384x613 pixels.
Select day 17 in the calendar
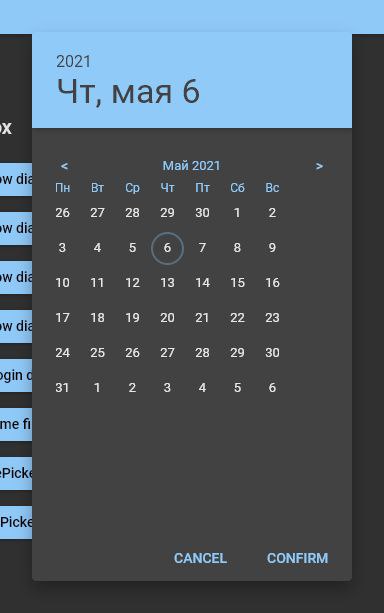(x=63, y=318)
